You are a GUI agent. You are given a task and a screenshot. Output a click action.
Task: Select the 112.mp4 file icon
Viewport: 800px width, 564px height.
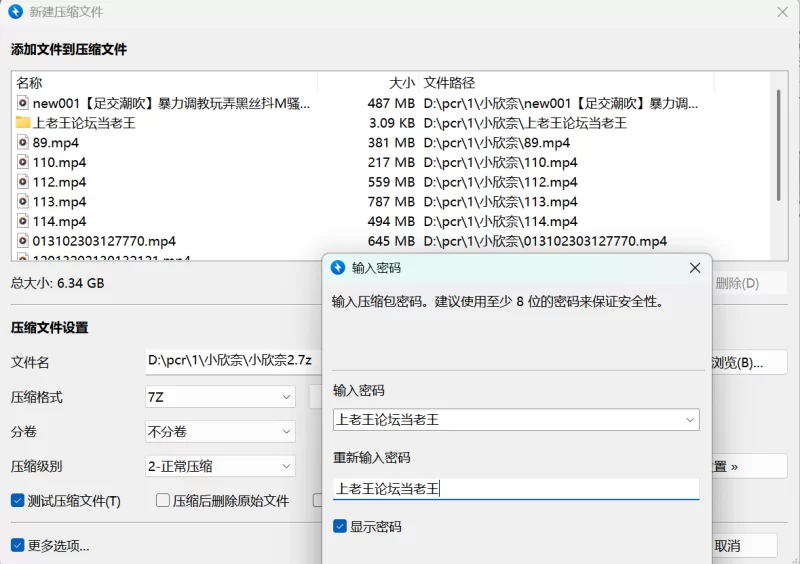pyautogui.click(x=23, y=182)
